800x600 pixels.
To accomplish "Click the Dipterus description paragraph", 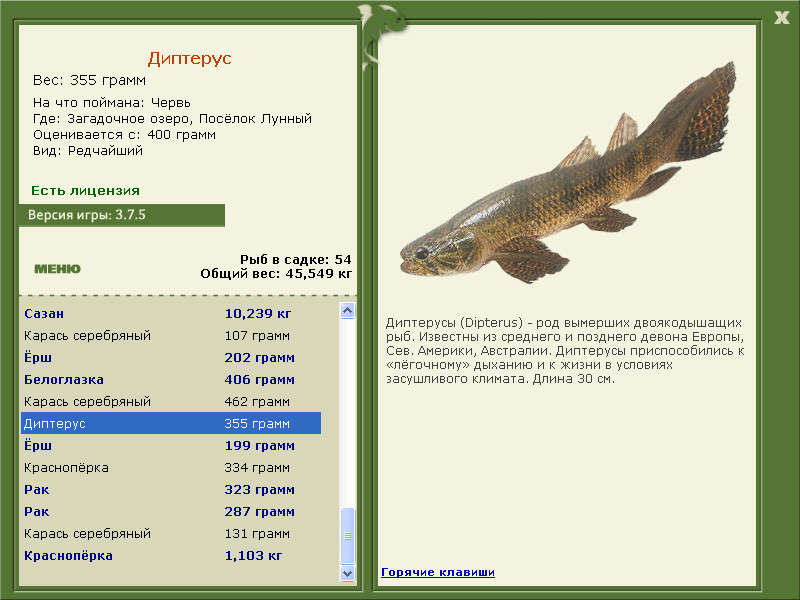I will click(565, 351).
